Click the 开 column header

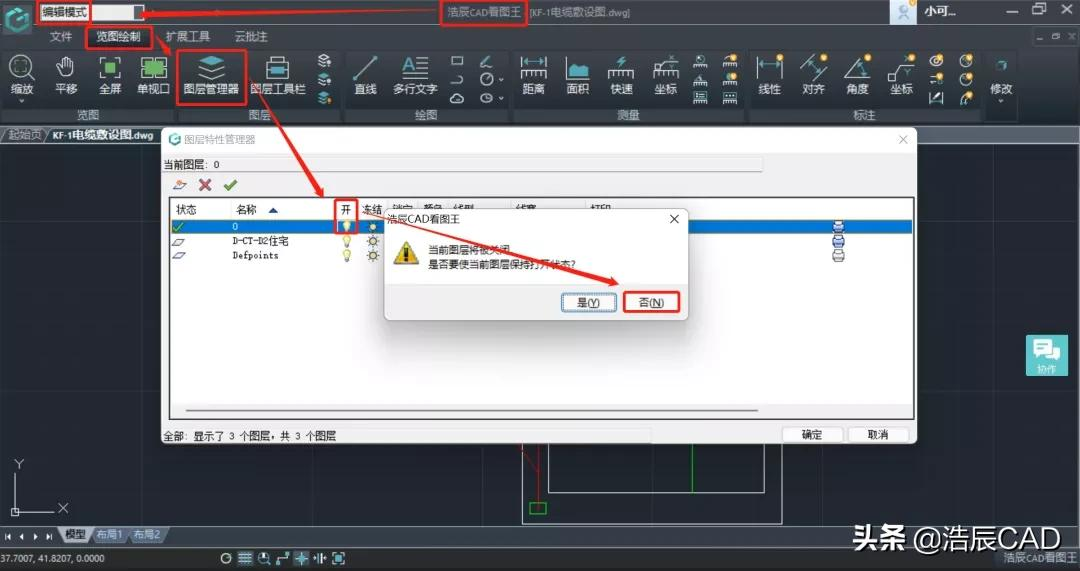tap(346, 209)
